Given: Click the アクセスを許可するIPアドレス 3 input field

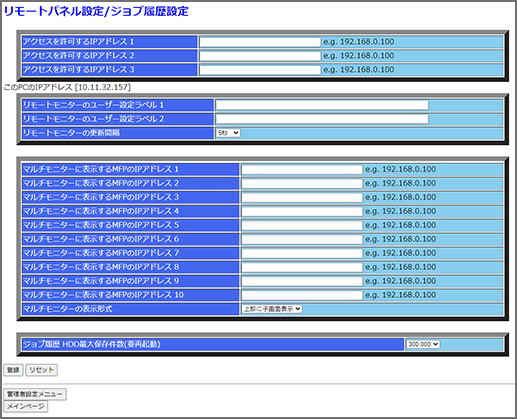Looking at the screenshot, I should 260,70.
